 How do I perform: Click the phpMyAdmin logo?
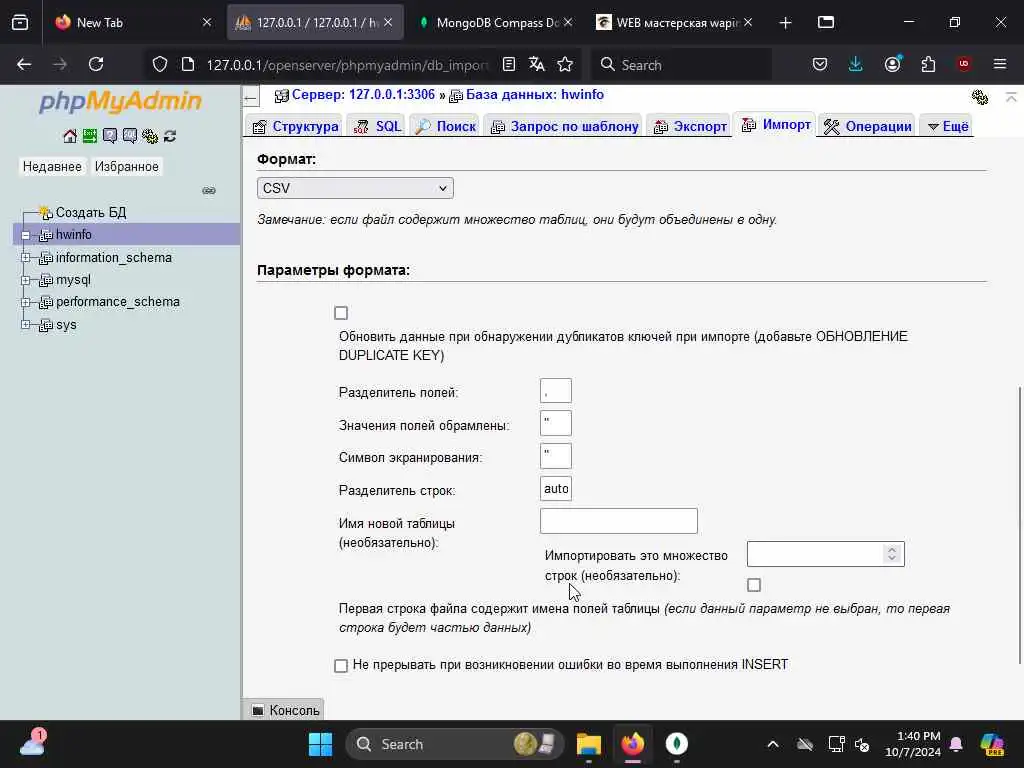click(x=120, y=101)
